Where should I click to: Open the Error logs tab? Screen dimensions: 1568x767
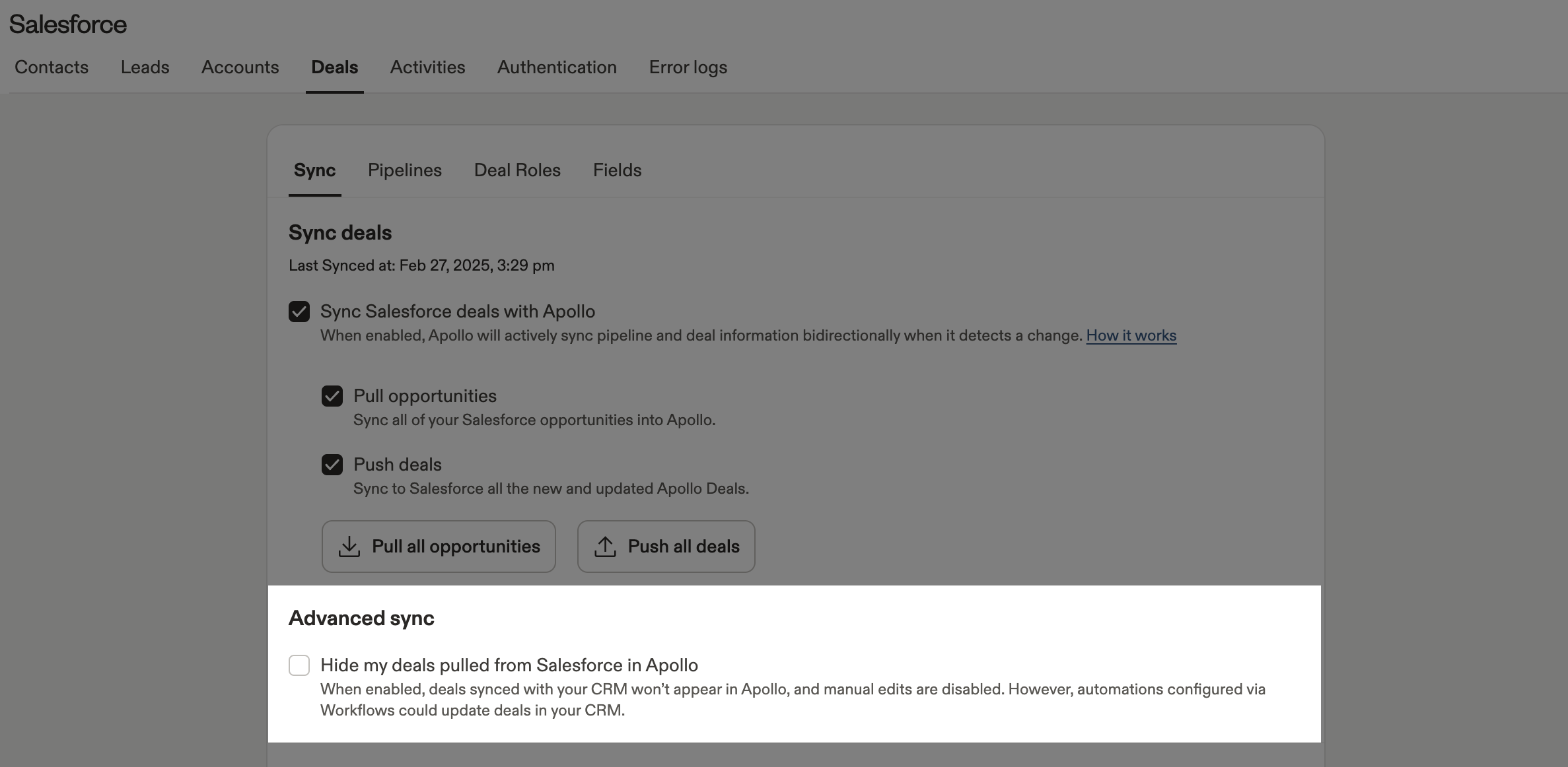688,67
